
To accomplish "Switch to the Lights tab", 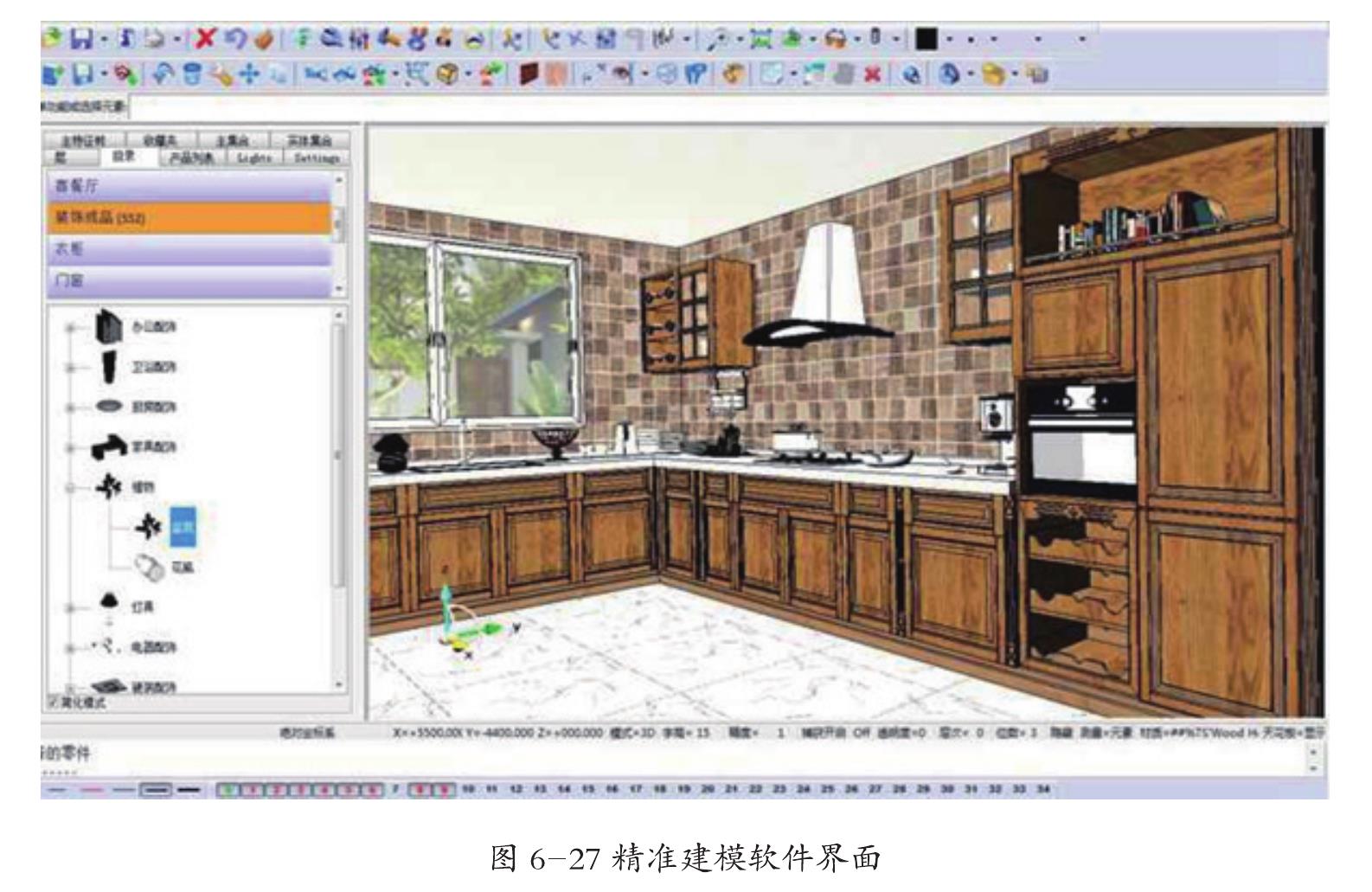I will point(255,158).
